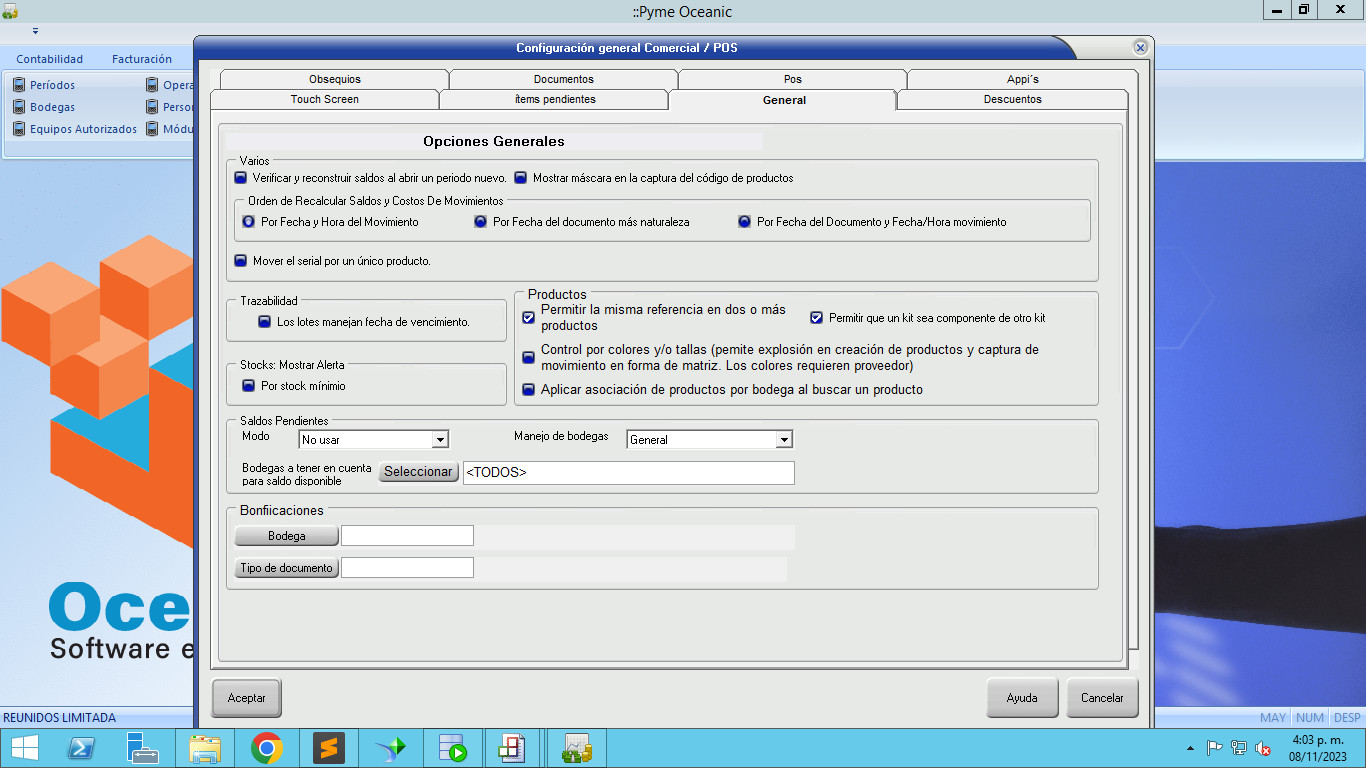Expand the 'Manejo de bodegas' dropdown
The width and height of the screenshot is (1366, 768).
click(784, 440)
